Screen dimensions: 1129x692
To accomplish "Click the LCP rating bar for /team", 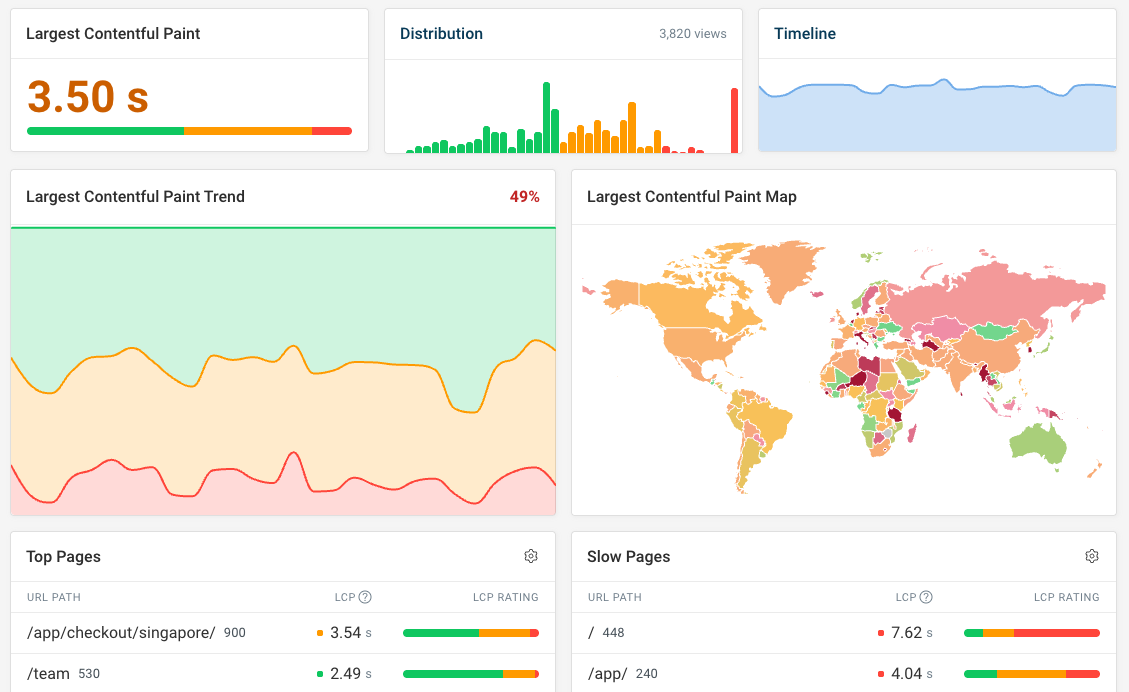I will (470, 674).
